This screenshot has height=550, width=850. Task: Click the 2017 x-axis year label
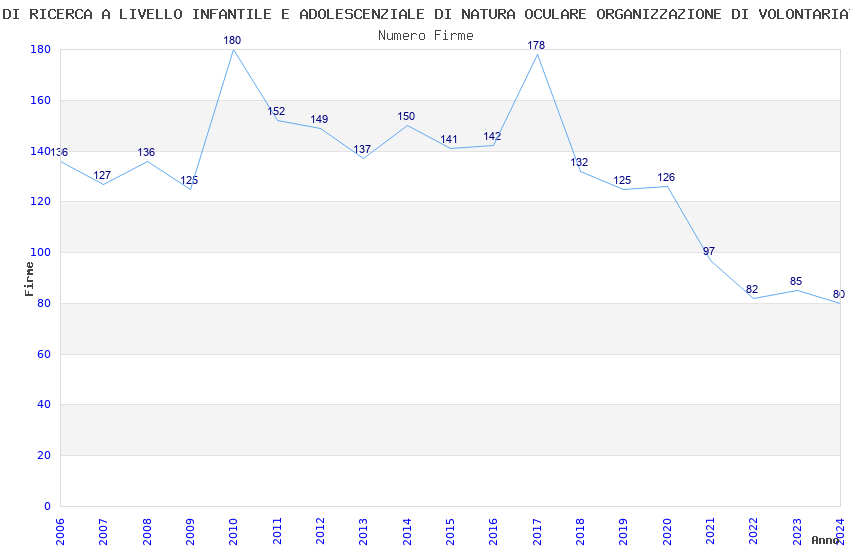[537, 532]
